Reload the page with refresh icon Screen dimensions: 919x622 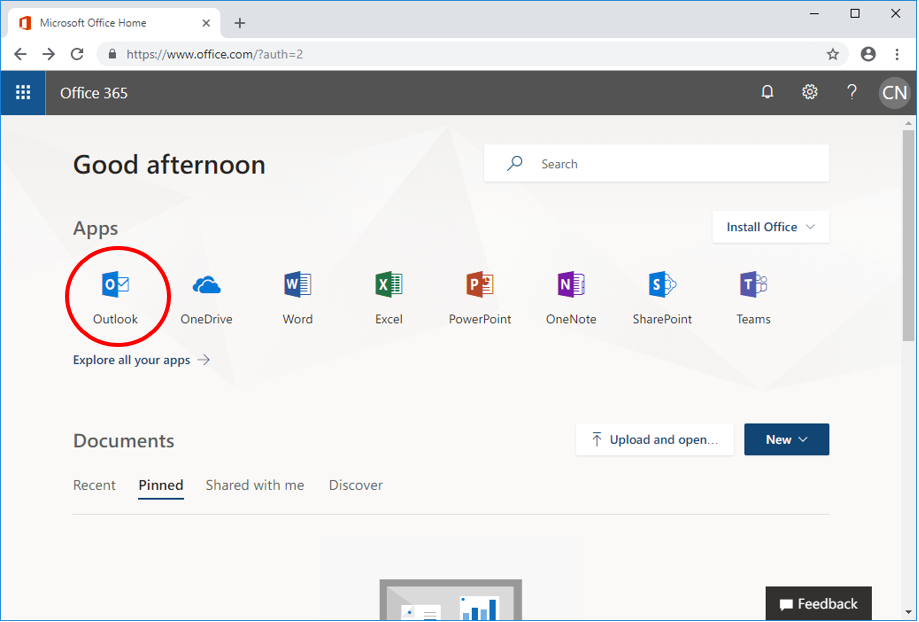pos(77,55)
